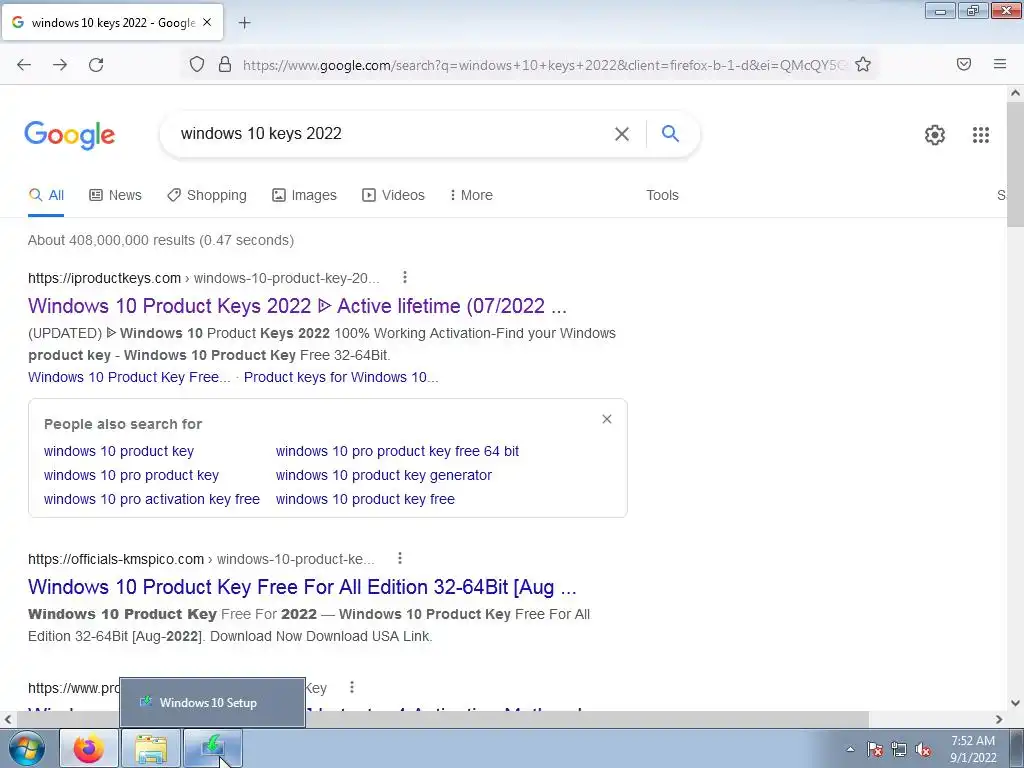The image size is (1024, 768).
Task: Open a new browser tab
Action: (244, 23)
